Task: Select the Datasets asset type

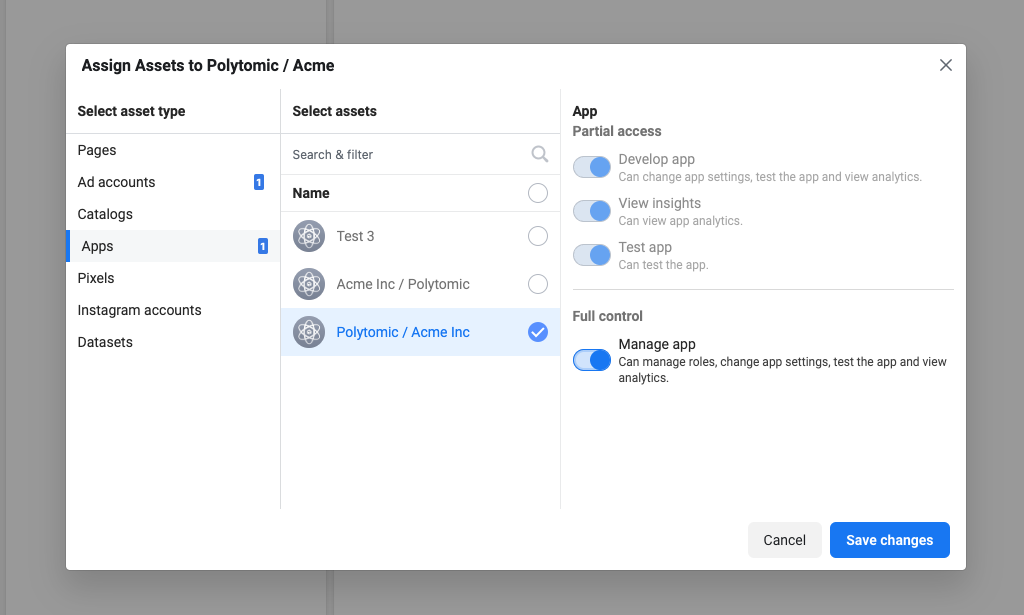Action: pyautogui.click(x=173, y=342)
